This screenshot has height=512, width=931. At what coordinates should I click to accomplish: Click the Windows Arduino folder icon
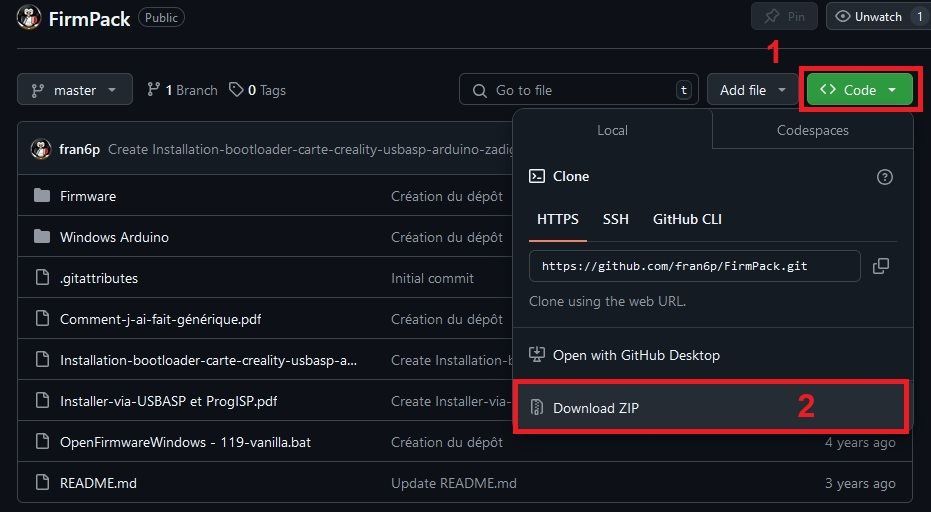point(42,236)
